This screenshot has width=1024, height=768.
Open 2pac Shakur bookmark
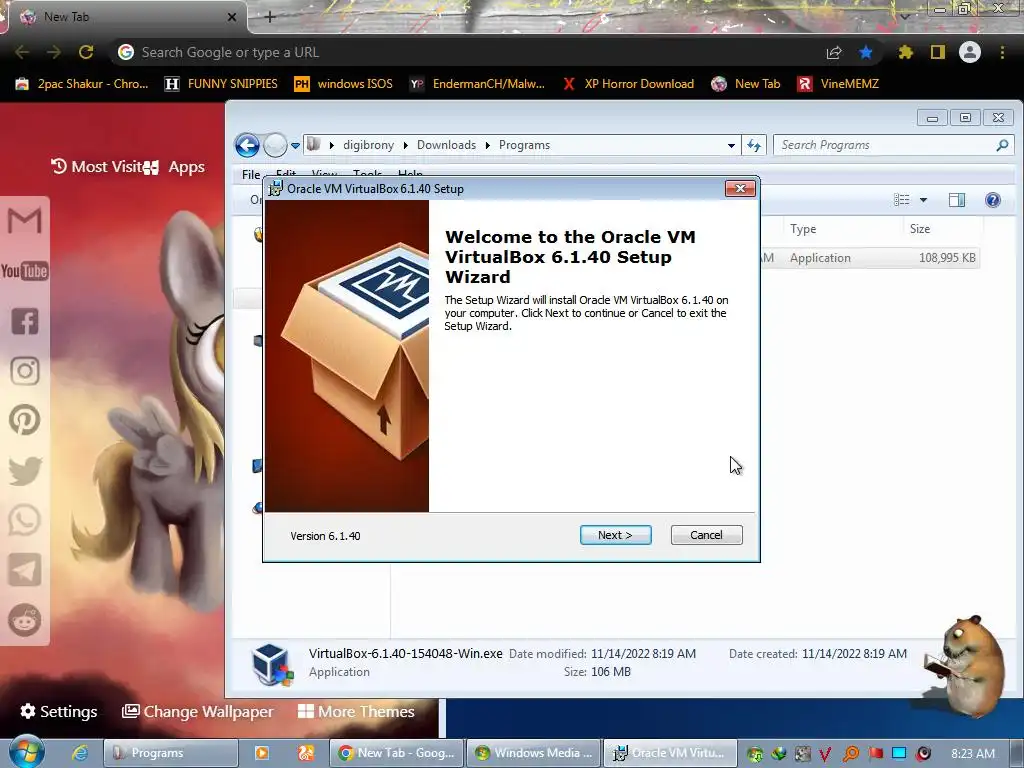pyautogui.click(x=82, y=84)
